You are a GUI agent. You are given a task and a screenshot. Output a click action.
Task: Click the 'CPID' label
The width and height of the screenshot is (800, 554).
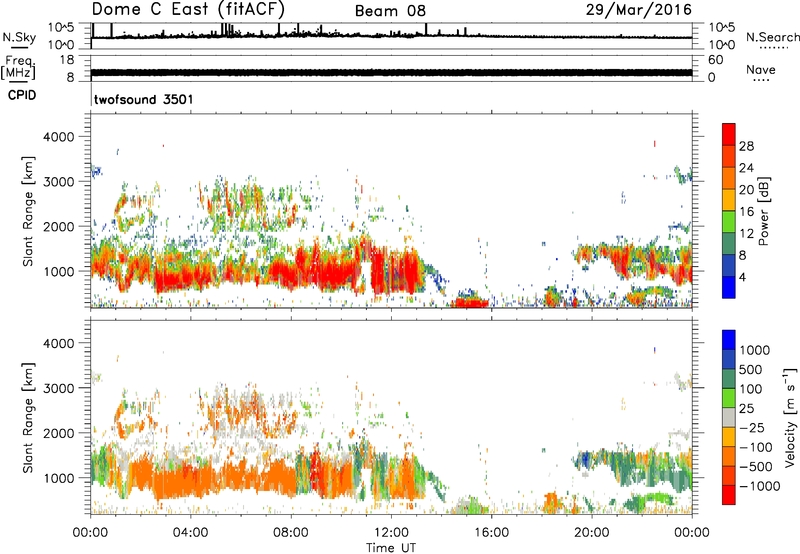pyautogui.click(x=22, y=95)
